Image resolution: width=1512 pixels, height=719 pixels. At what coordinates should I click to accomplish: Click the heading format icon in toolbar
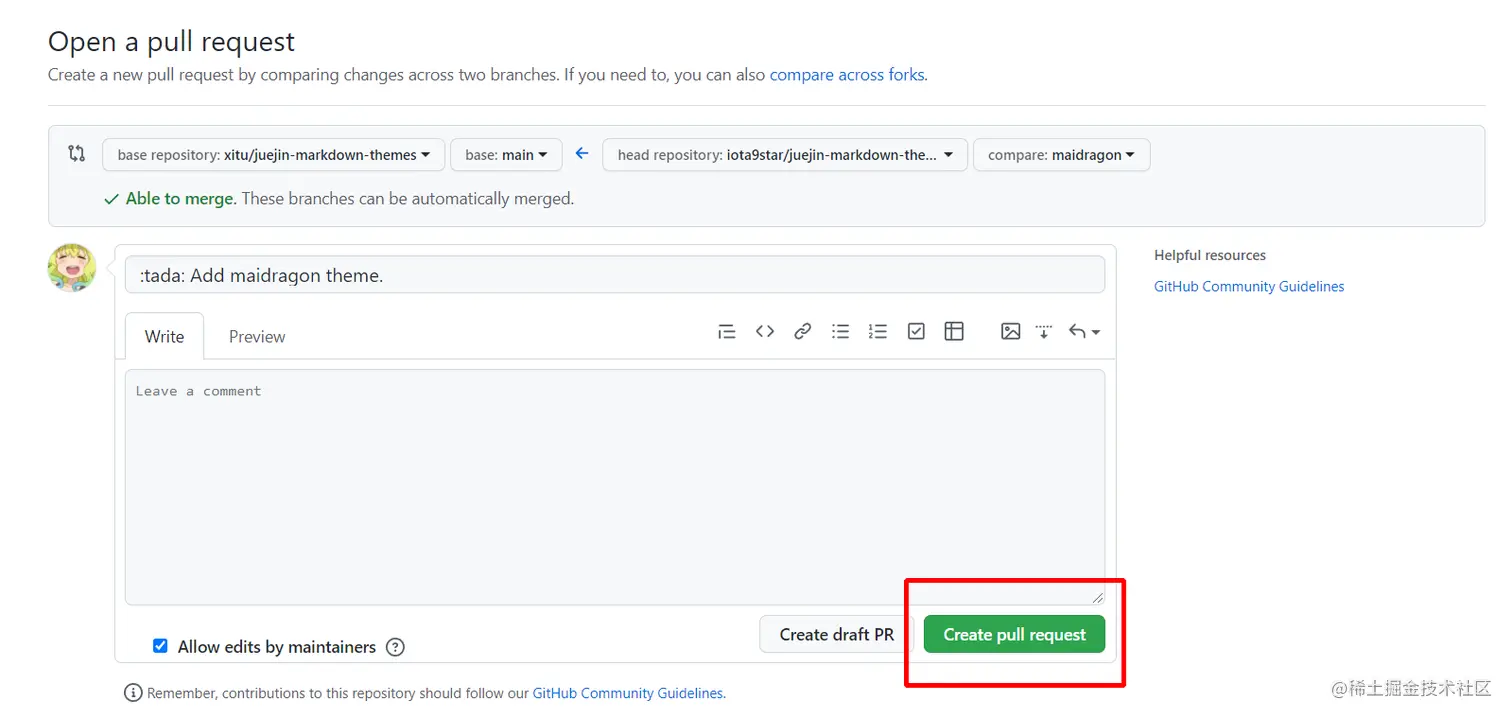(x=727, y=332)
